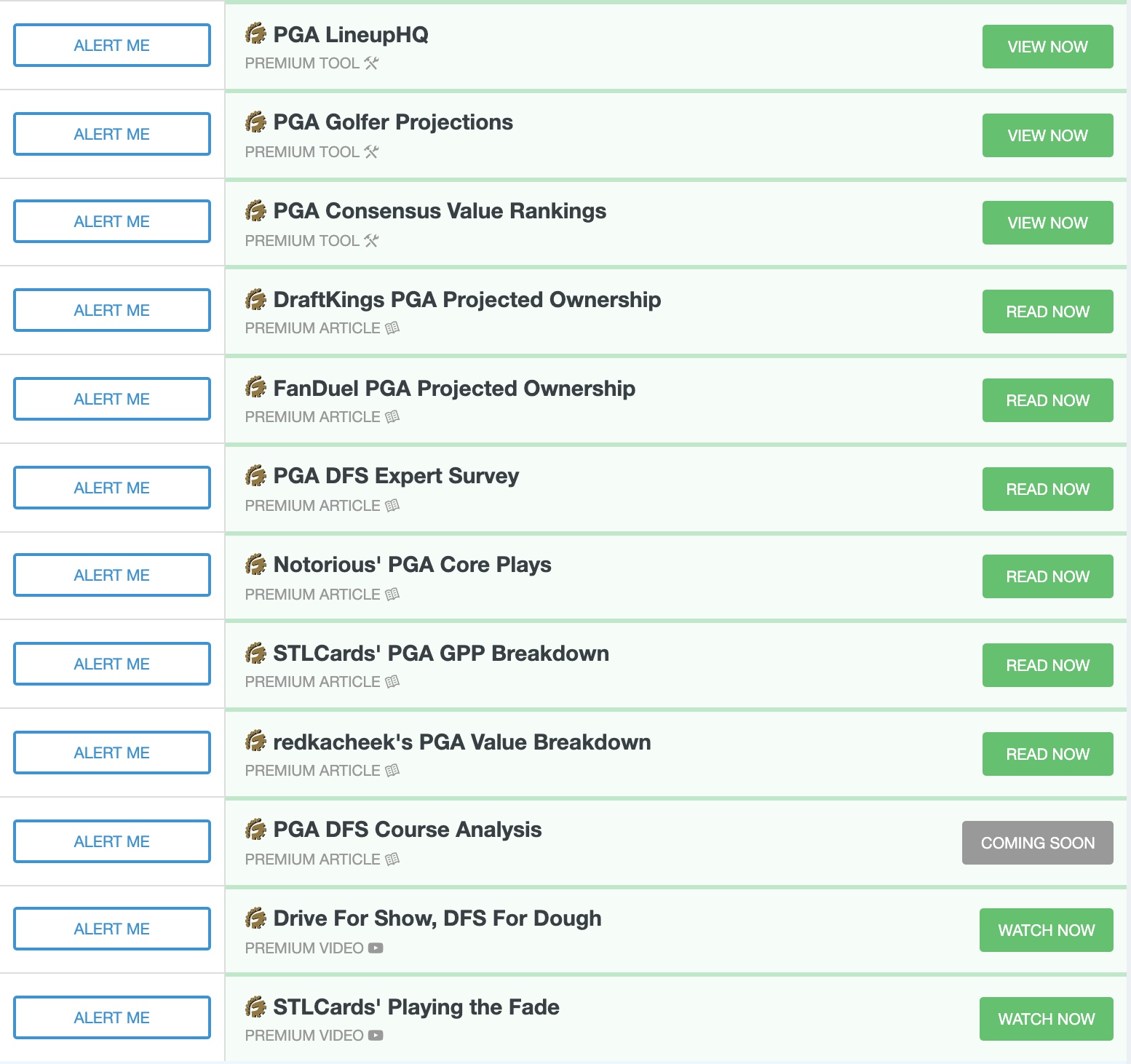Click ALERT ME for Notorious' PGA Core Plays

[x=112, y=575]
